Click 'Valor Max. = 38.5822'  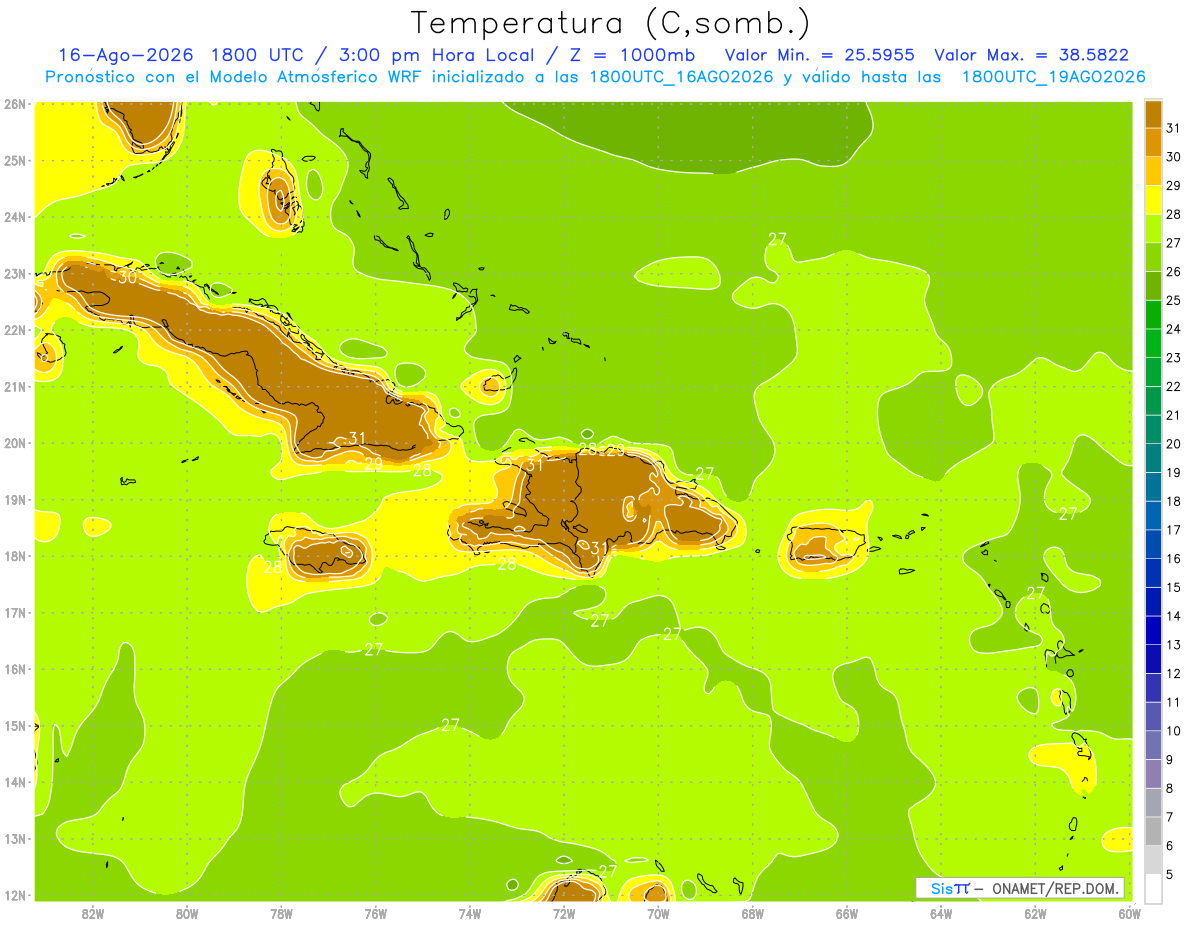point(1031,55)
